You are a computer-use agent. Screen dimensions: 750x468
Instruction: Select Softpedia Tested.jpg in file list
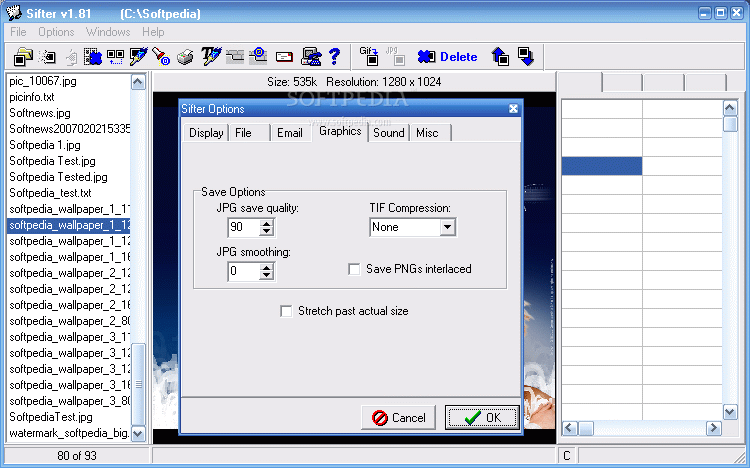58,177
